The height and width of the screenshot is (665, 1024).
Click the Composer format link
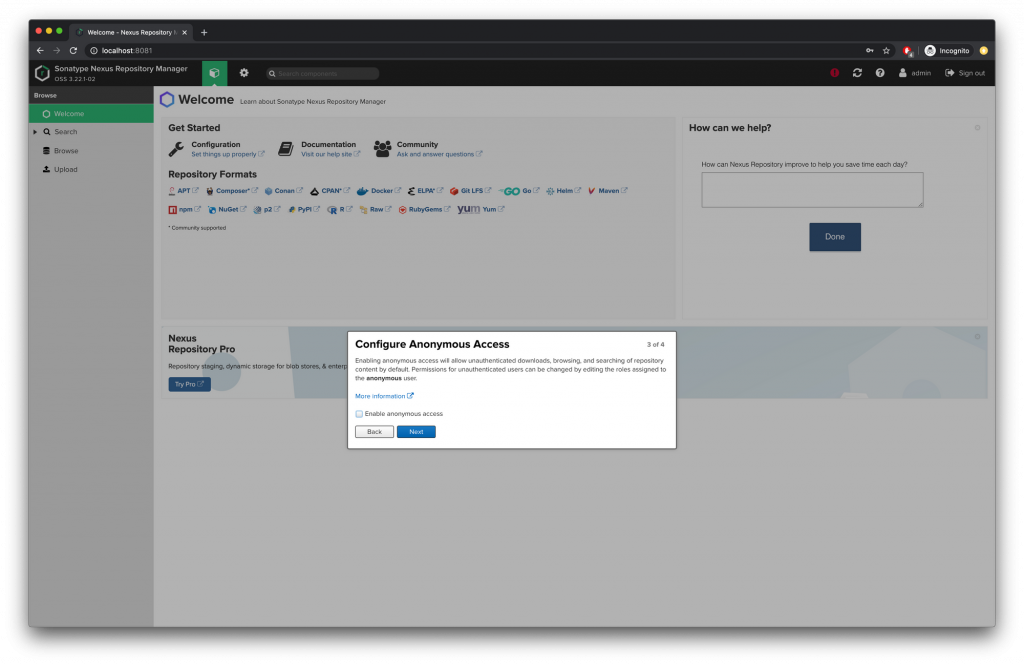(232, 191)
